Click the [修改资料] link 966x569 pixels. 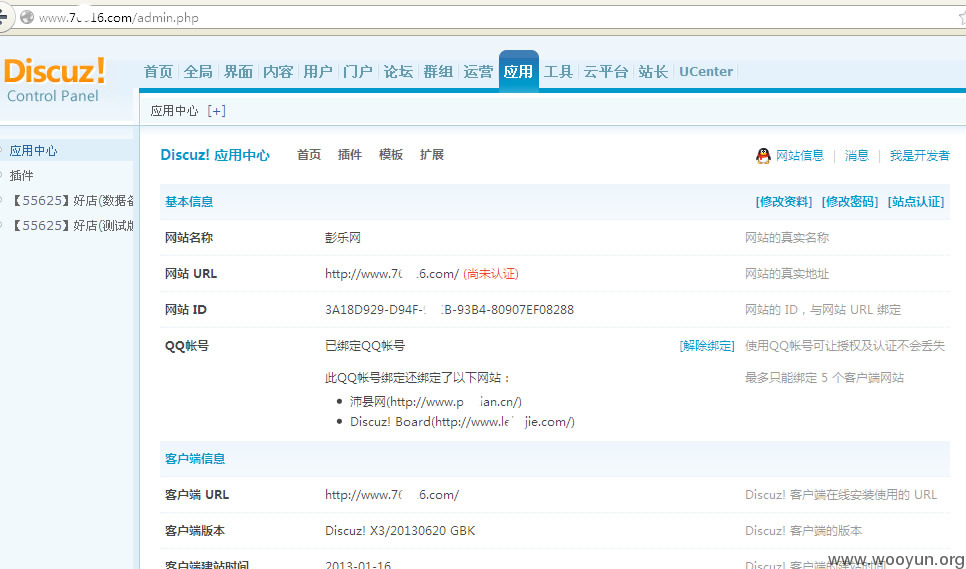click(x=784, y=202)
